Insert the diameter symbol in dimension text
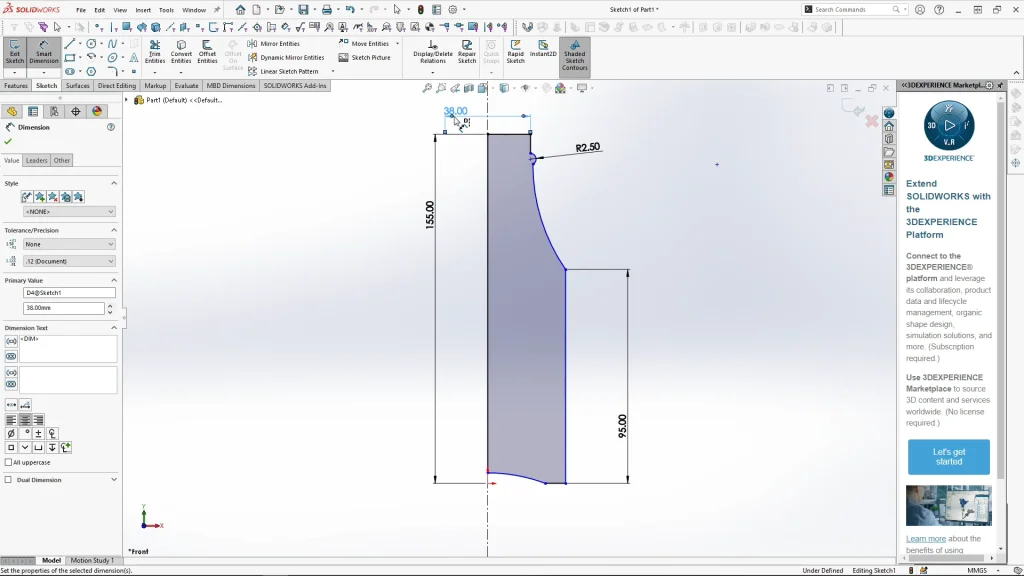The image size is (1024, 576). (11, 433)
